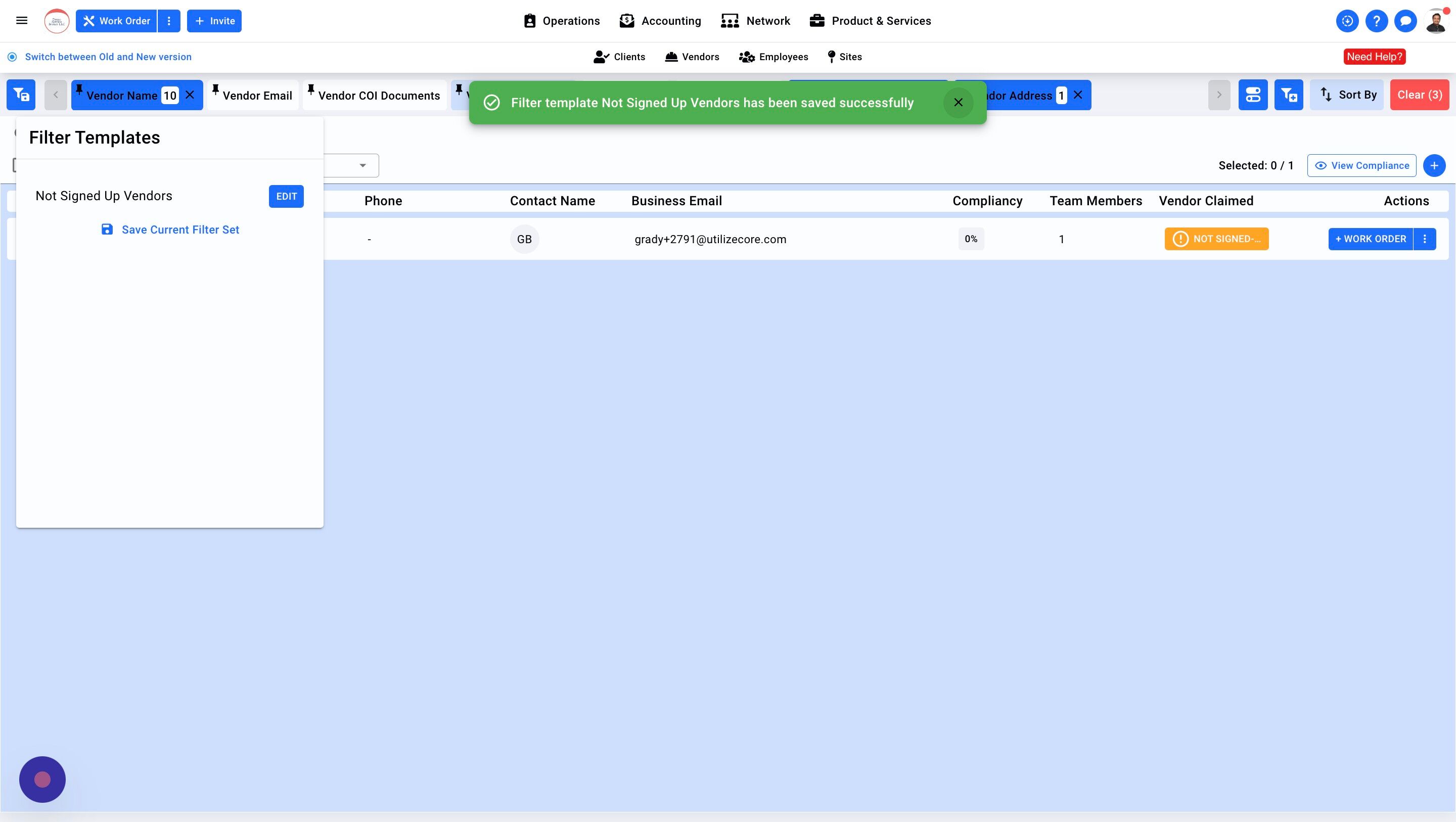Remove the Vendor Name filter chip
Screen dimensions: 1456x822
pos(190,95)
